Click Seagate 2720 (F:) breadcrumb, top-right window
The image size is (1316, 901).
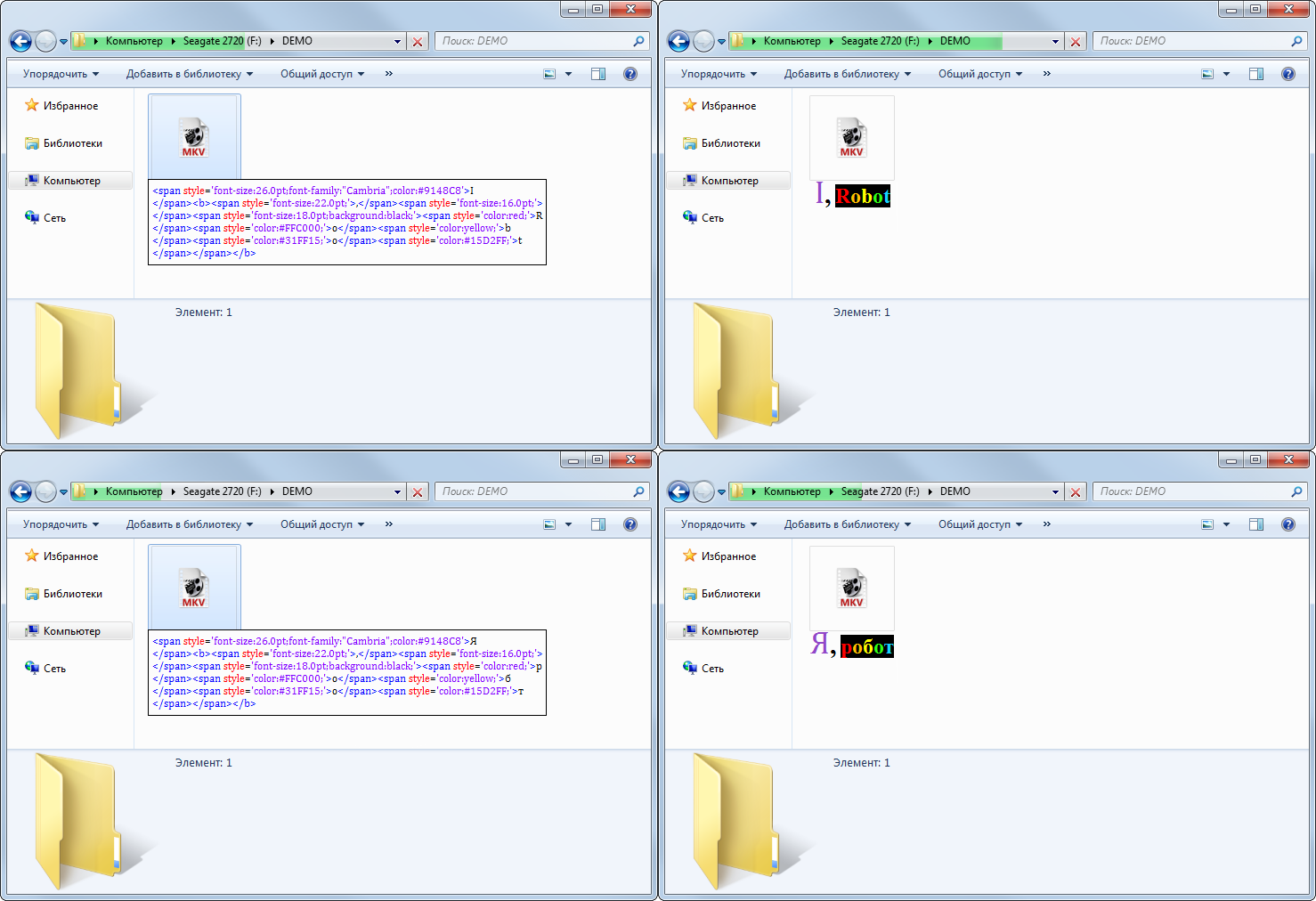coord(880,41)
